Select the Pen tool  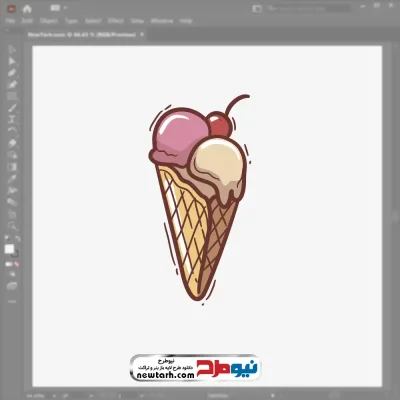click(12, 73)
